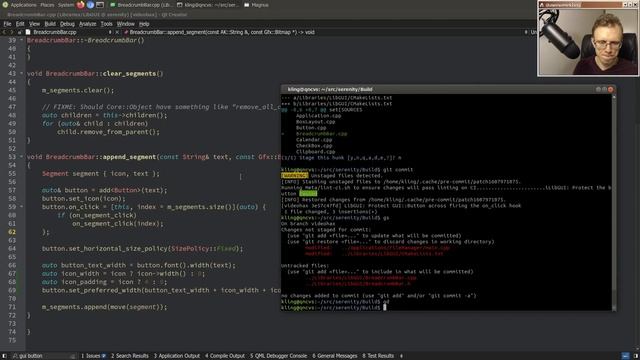Open the Test Results pane
The image size is (640, 360).
coord(378,356)
